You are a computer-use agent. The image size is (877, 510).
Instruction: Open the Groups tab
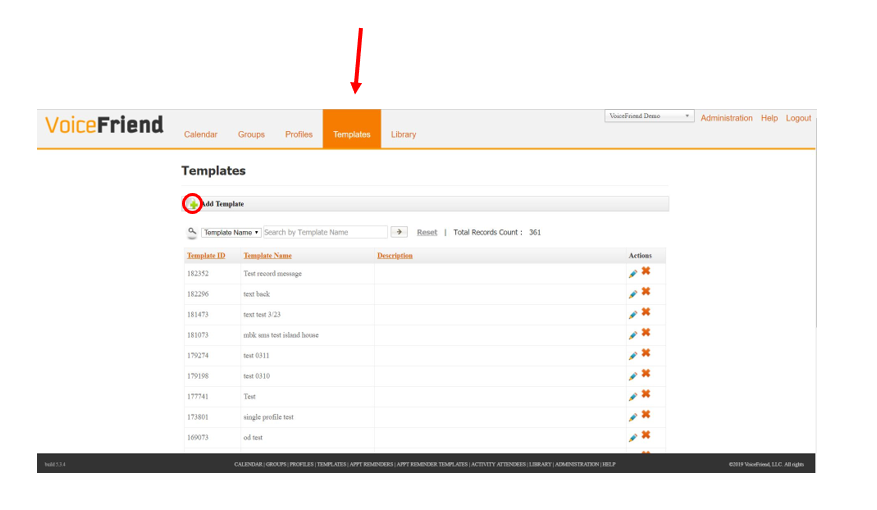click(x=251, y=134)
